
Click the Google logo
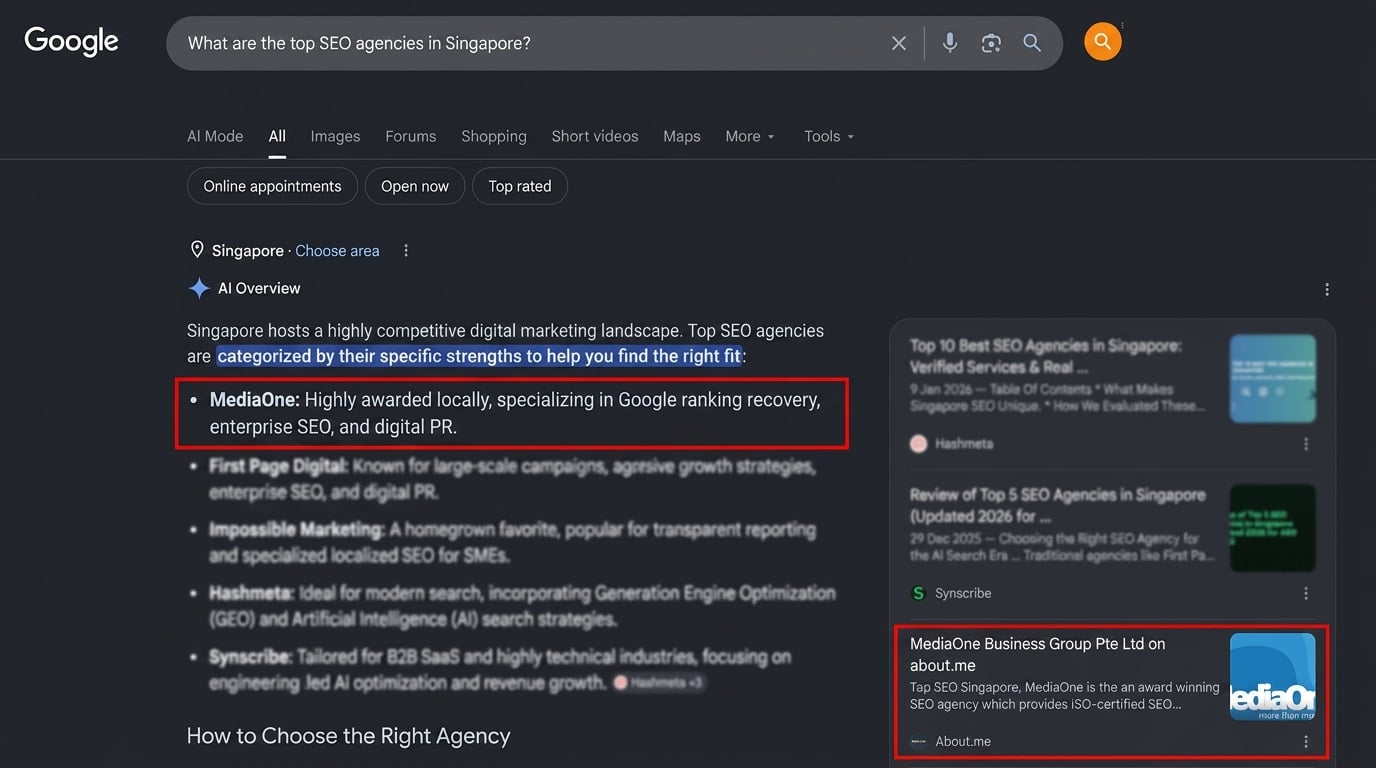71,42
